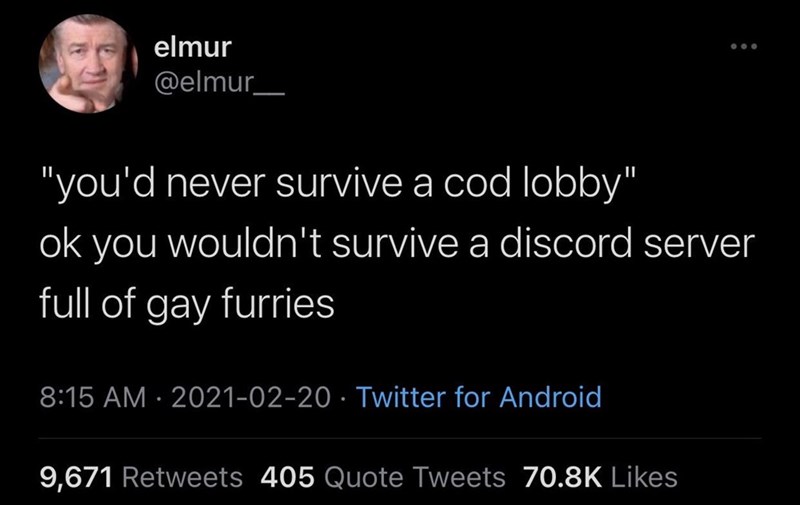This screenshot has width=800, height=505.
Task: Click the Likes label
Action: point(644,477)
